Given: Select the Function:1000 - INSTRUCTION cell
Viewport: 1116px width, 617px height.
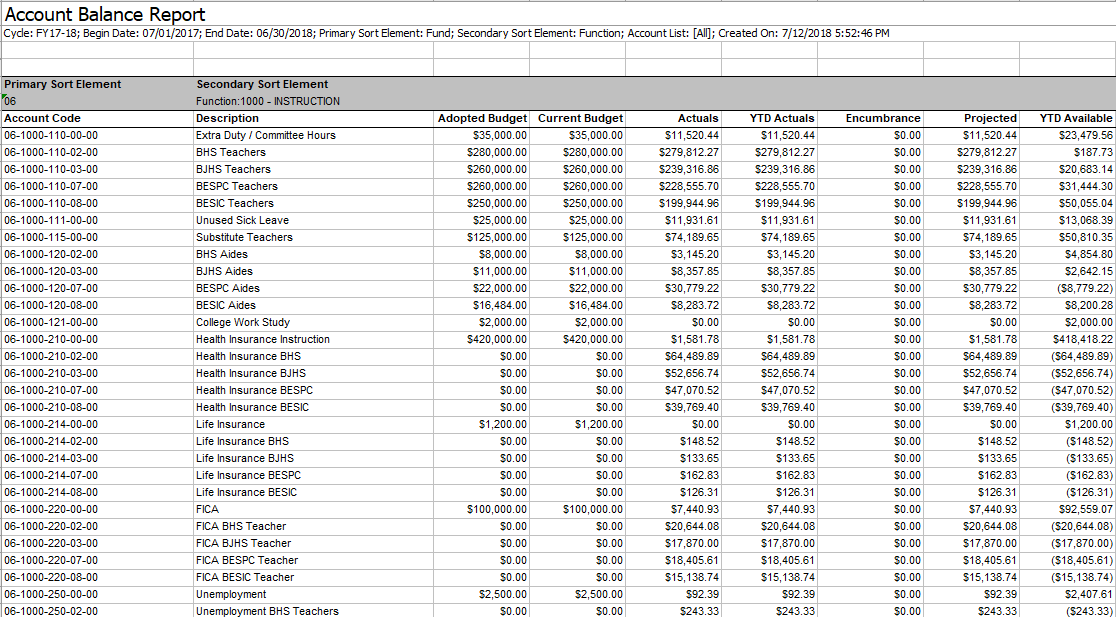Looking at the screenshot, I should [x=268, y=101].
